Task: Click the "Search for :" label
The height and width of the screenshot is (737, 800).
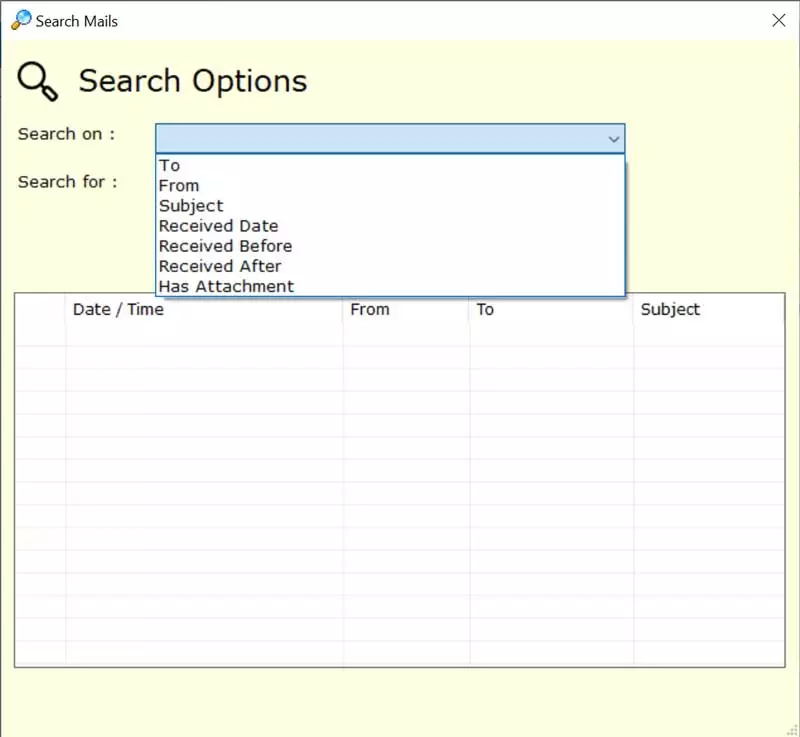Action: pyautogui.click(x=67, y=182)
